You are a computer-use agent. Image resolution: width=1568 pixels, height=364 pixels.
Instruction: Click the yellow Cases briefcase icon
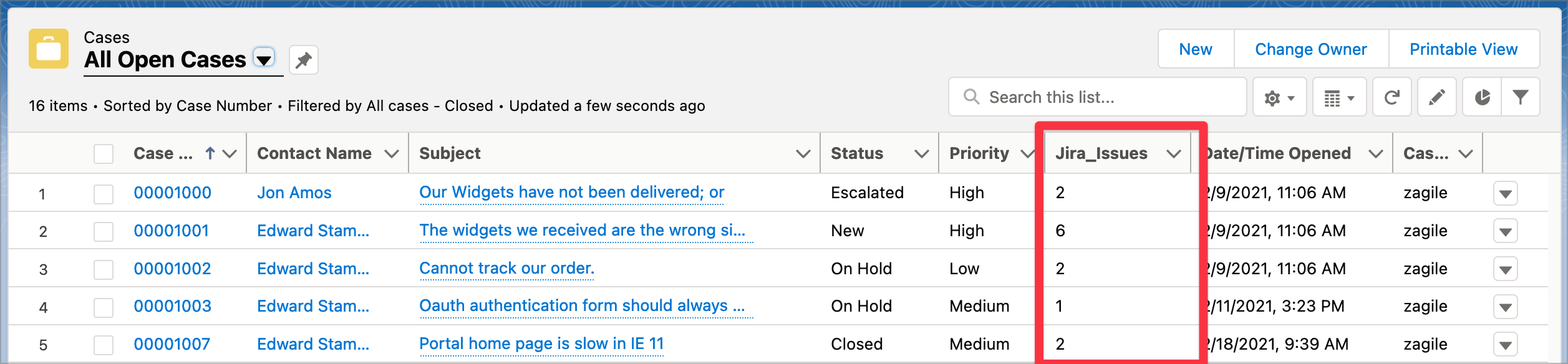[49, 49]
